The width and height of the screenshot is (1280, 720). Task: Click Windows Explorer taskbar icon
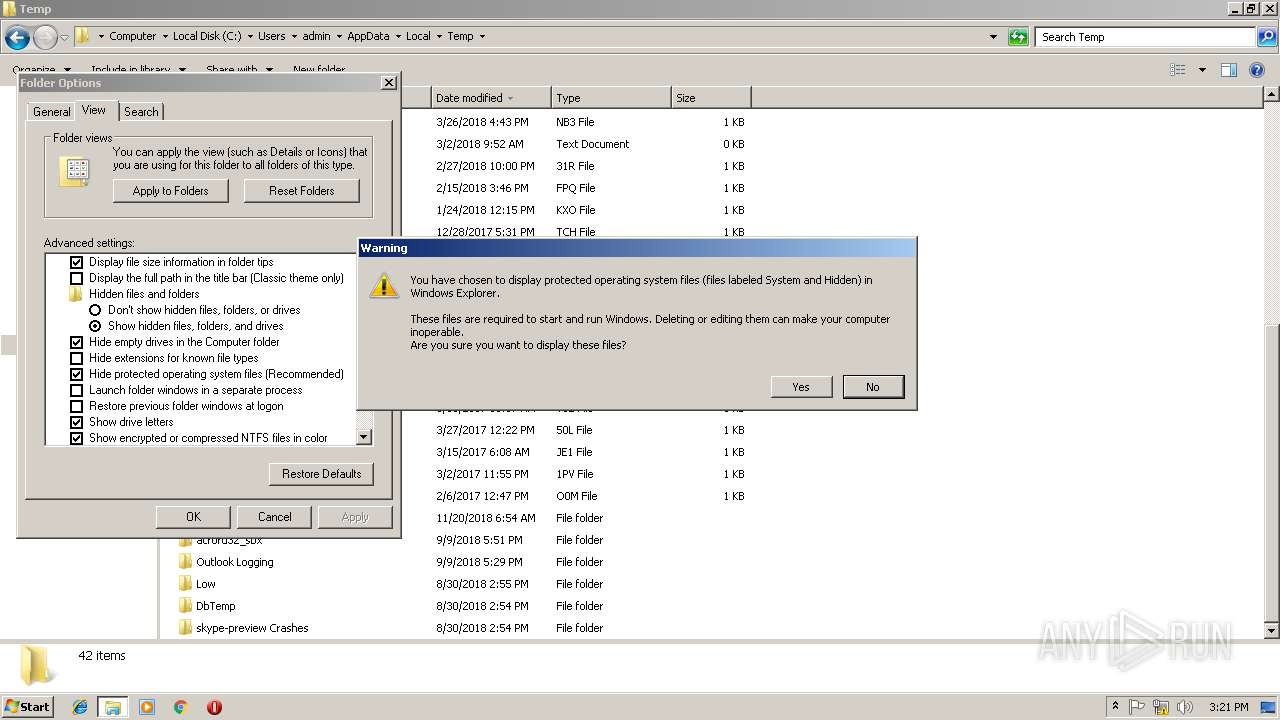click(113, 707)
